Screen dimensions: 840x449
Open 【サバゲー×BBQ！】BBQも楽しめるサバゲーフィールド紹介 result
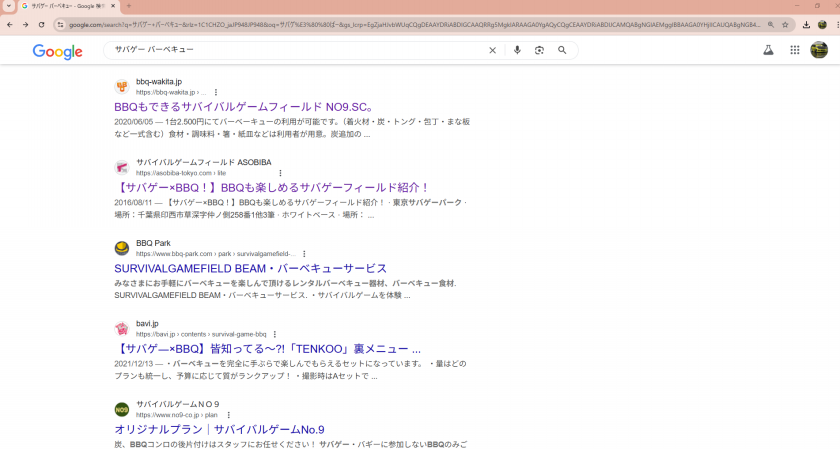[x=272, y=188]
